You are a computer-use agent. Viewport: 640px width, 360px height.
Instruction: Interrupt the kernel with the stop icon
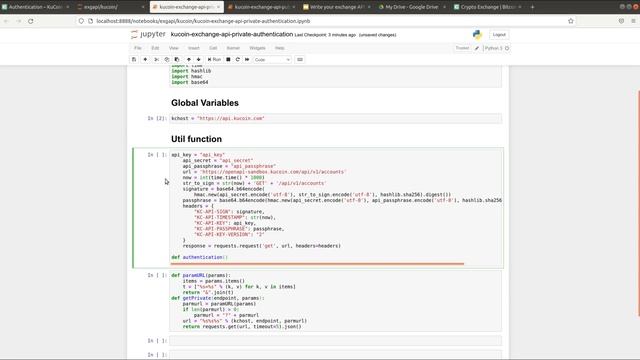[x=228, y=60]
